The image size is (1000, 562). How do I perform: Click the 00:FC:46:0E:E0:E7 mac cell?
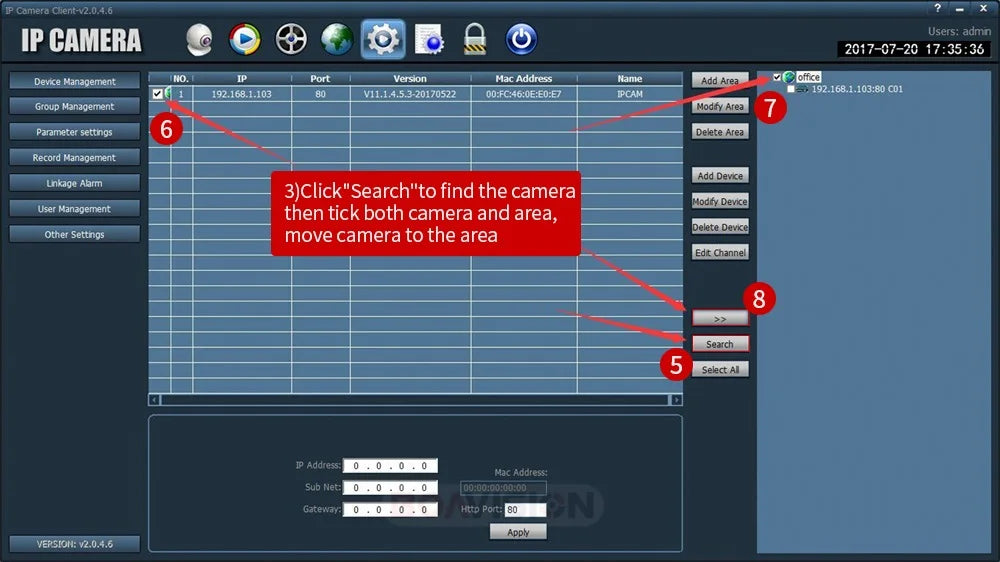[x=524, y=94]
